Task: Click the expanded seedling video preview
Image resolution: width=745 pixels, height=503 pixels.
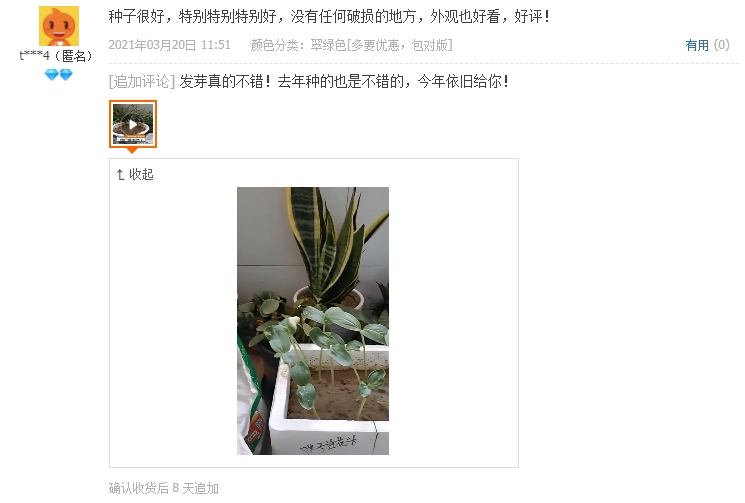Action: tap(313, 321)
